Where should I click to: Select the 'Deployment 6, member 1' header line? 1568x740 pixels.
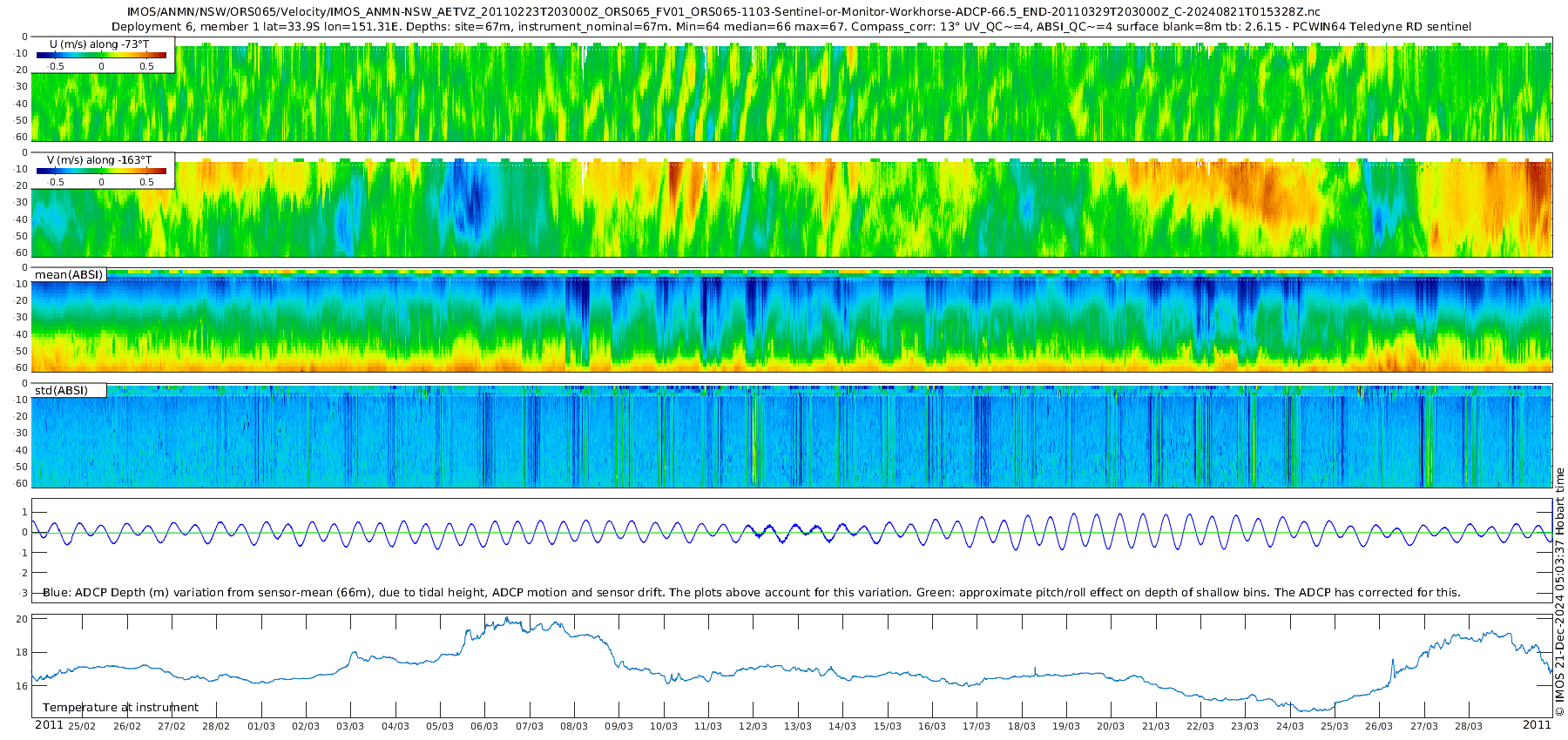click(792, 27)
